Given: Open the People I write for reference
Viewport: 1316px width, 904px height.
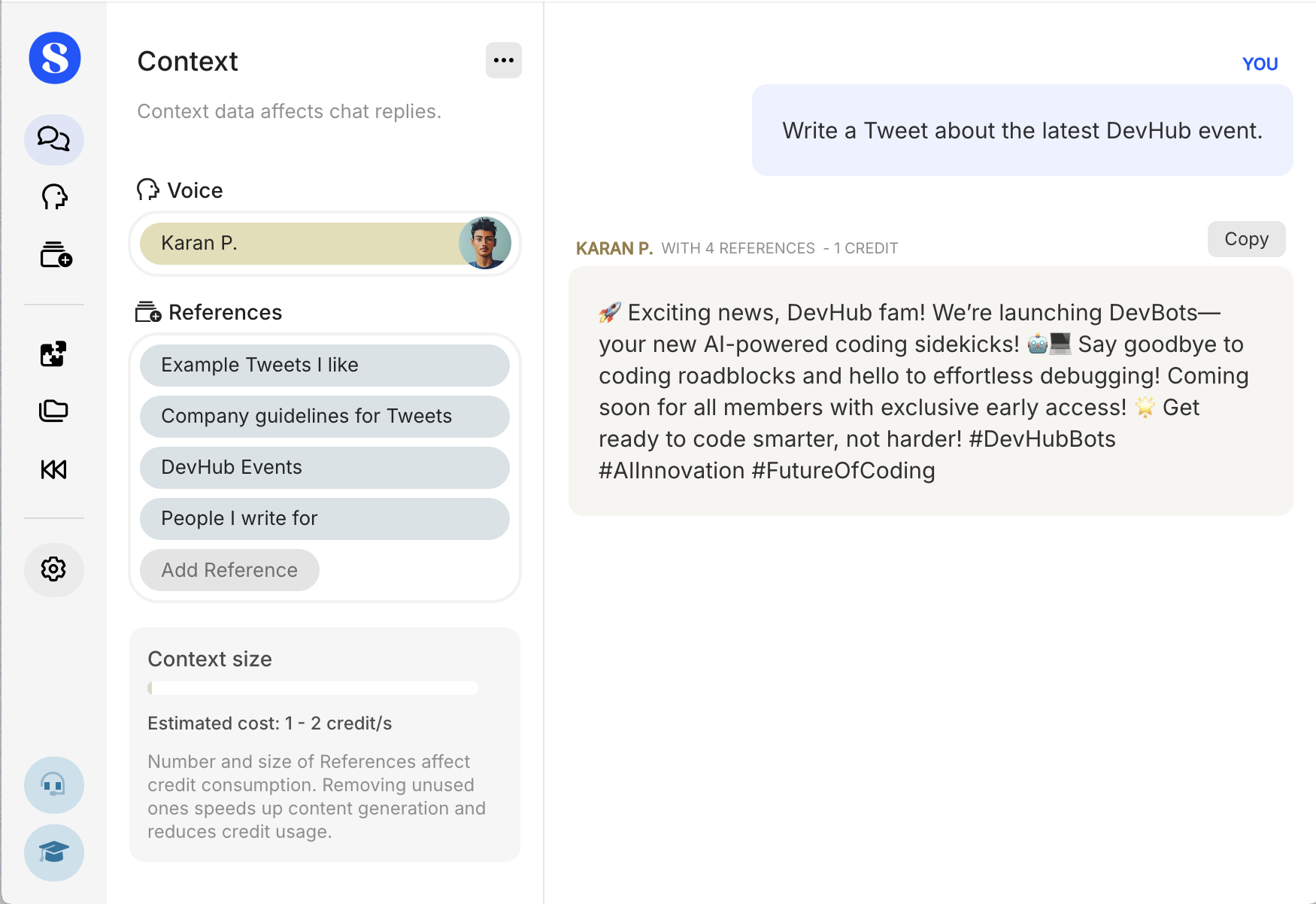Looking at the screenshot, I should (x=324, y=519).
